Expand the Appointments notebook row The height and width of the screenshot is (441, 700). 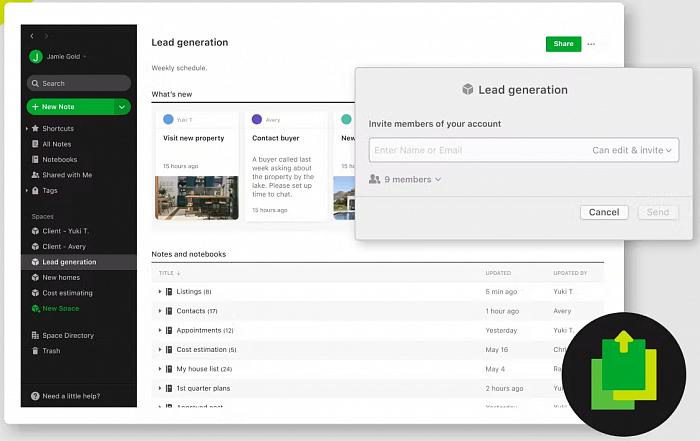[160, 330]
